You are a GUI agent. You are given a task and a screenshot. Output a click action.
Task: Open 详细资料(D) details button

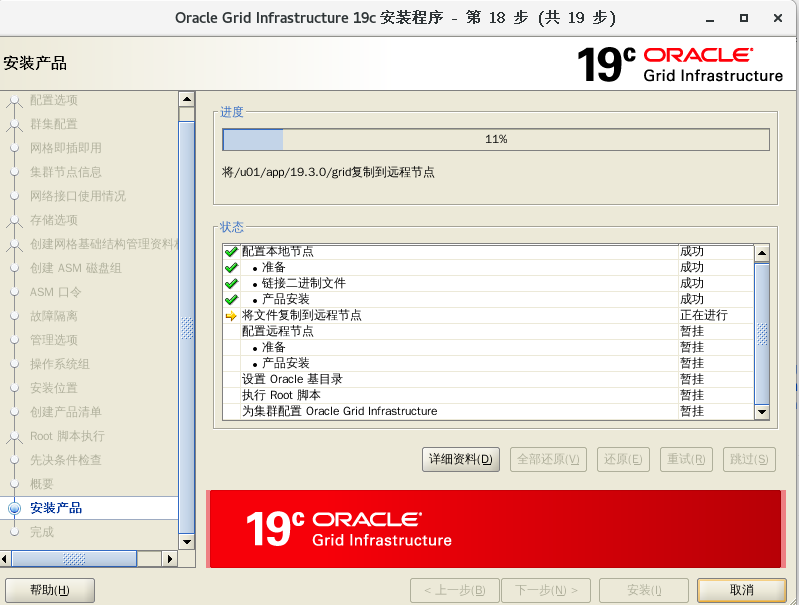pyautogui.click(x=461, y=459)
